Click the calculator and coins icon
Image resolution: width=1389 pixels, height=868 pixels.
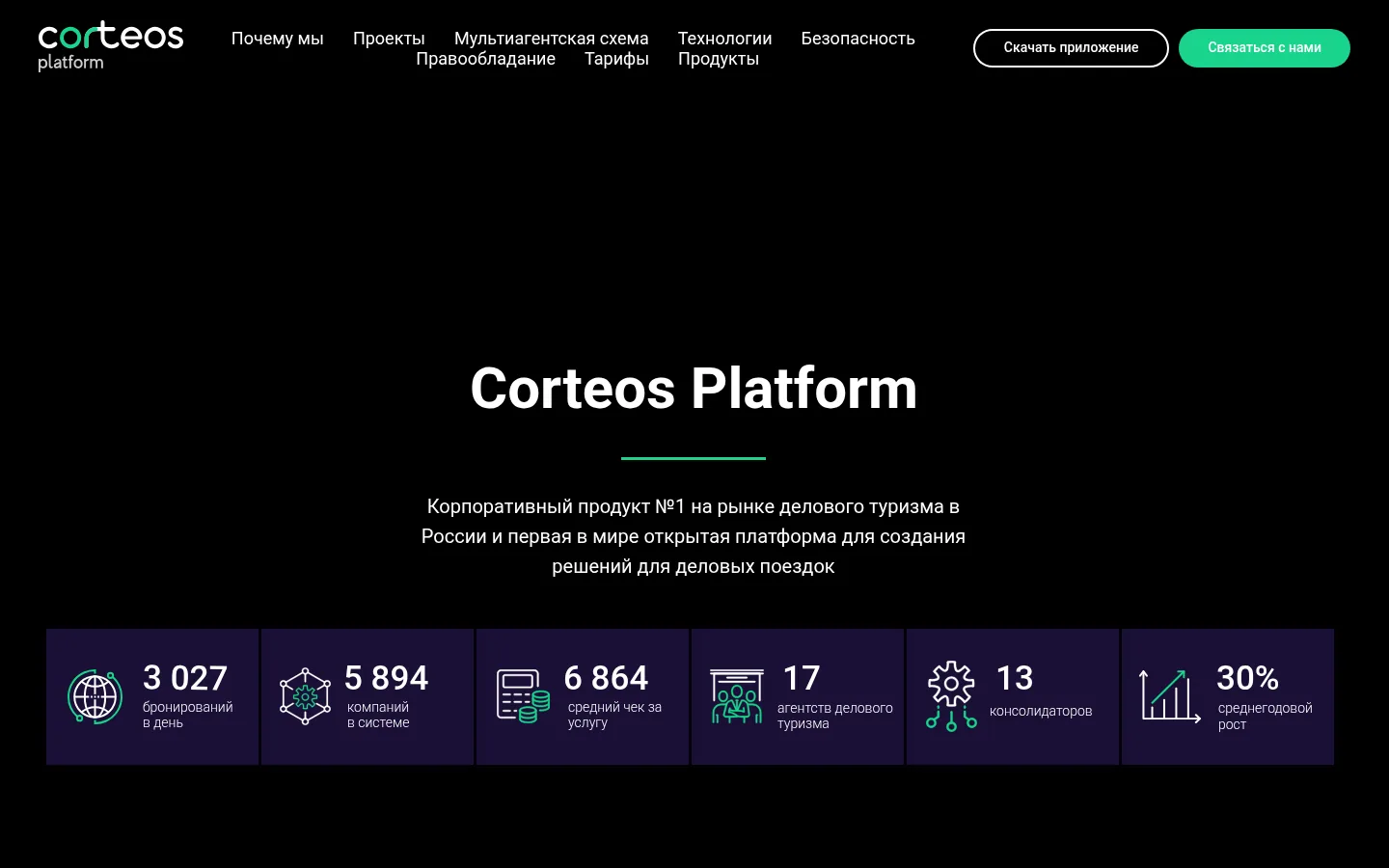tap(523, 695)
